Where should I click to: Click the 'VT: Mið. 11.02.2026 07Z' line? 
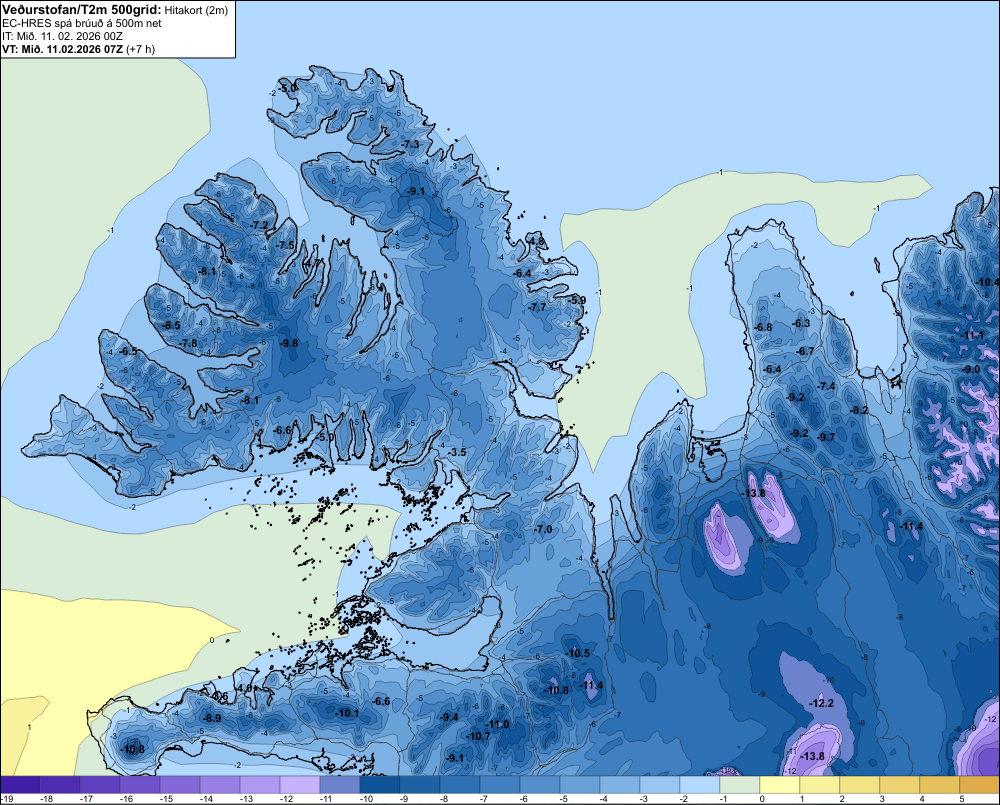62,49
